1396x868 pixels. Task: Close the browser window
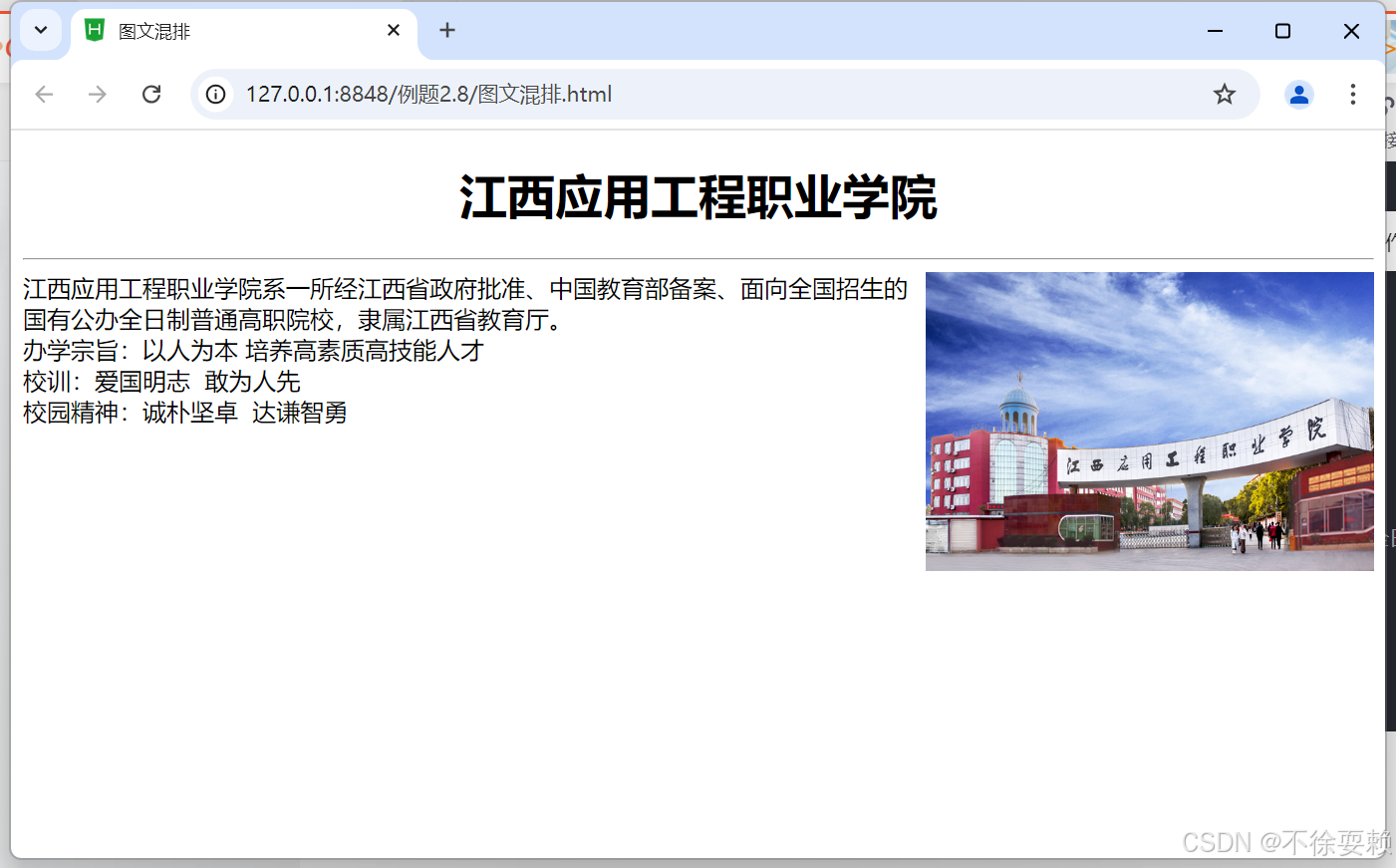coord(1351,31)
